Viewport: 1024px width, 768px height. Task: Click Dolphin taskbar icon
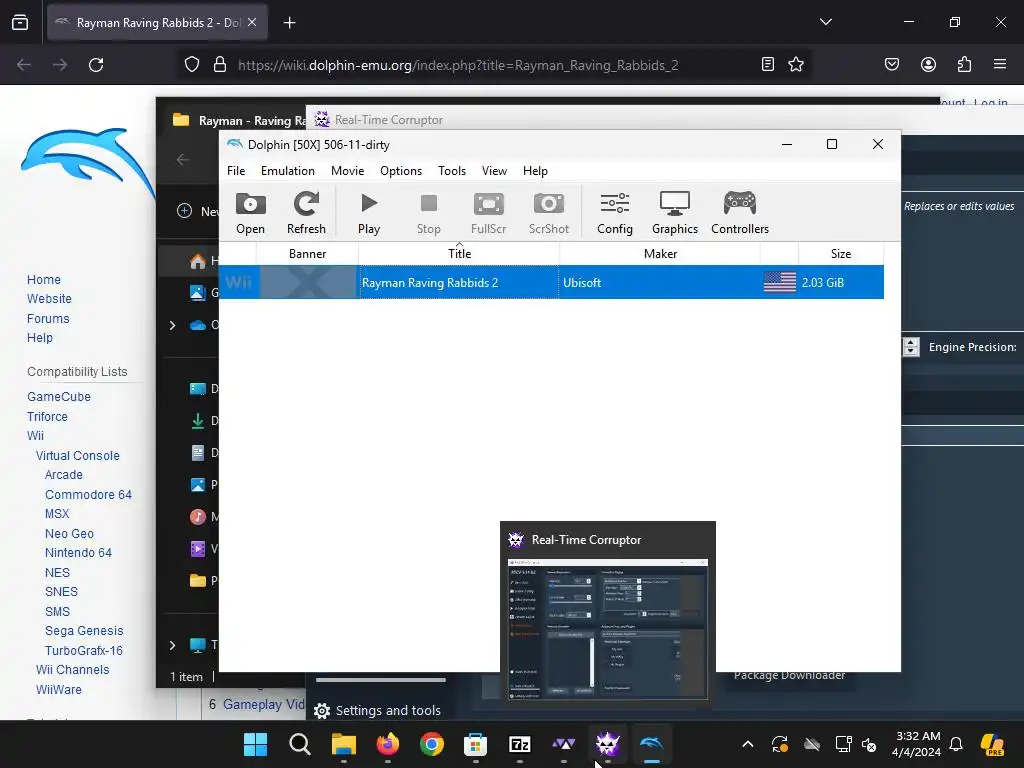point(652,744)
